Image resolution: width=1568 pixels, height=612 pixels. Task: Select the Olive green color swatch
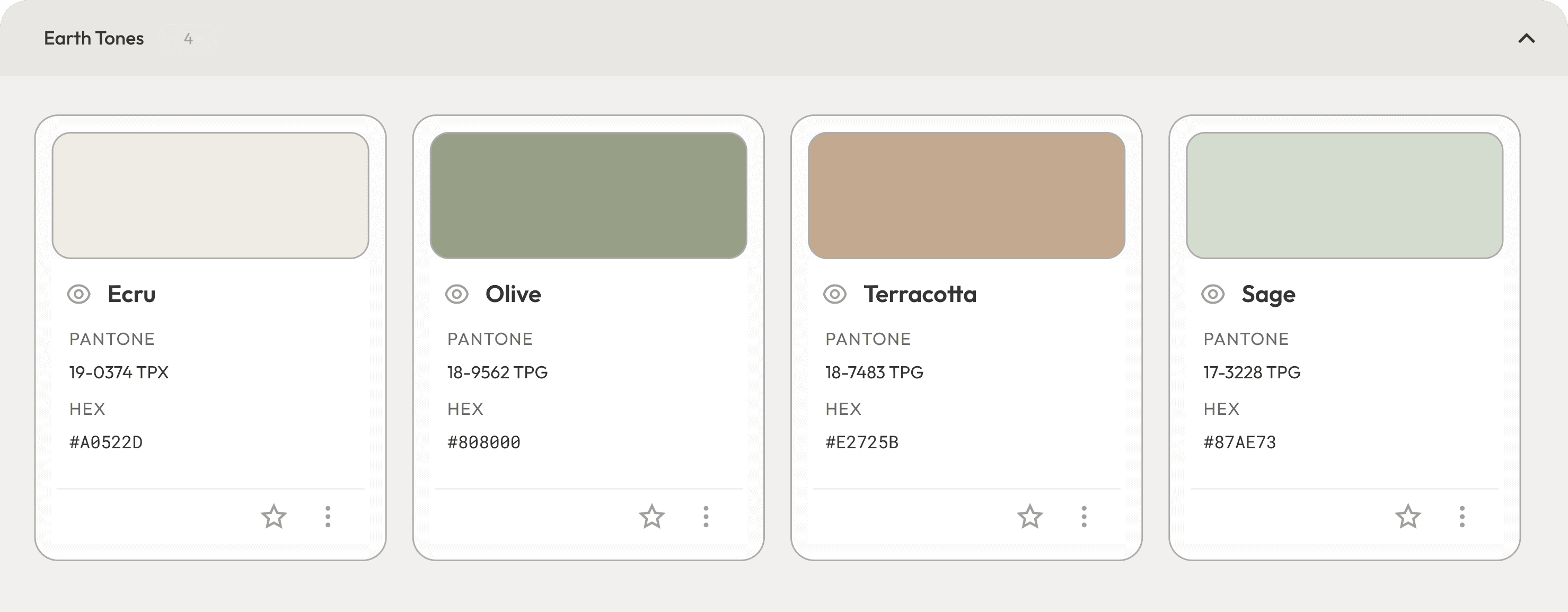[588, 196]
